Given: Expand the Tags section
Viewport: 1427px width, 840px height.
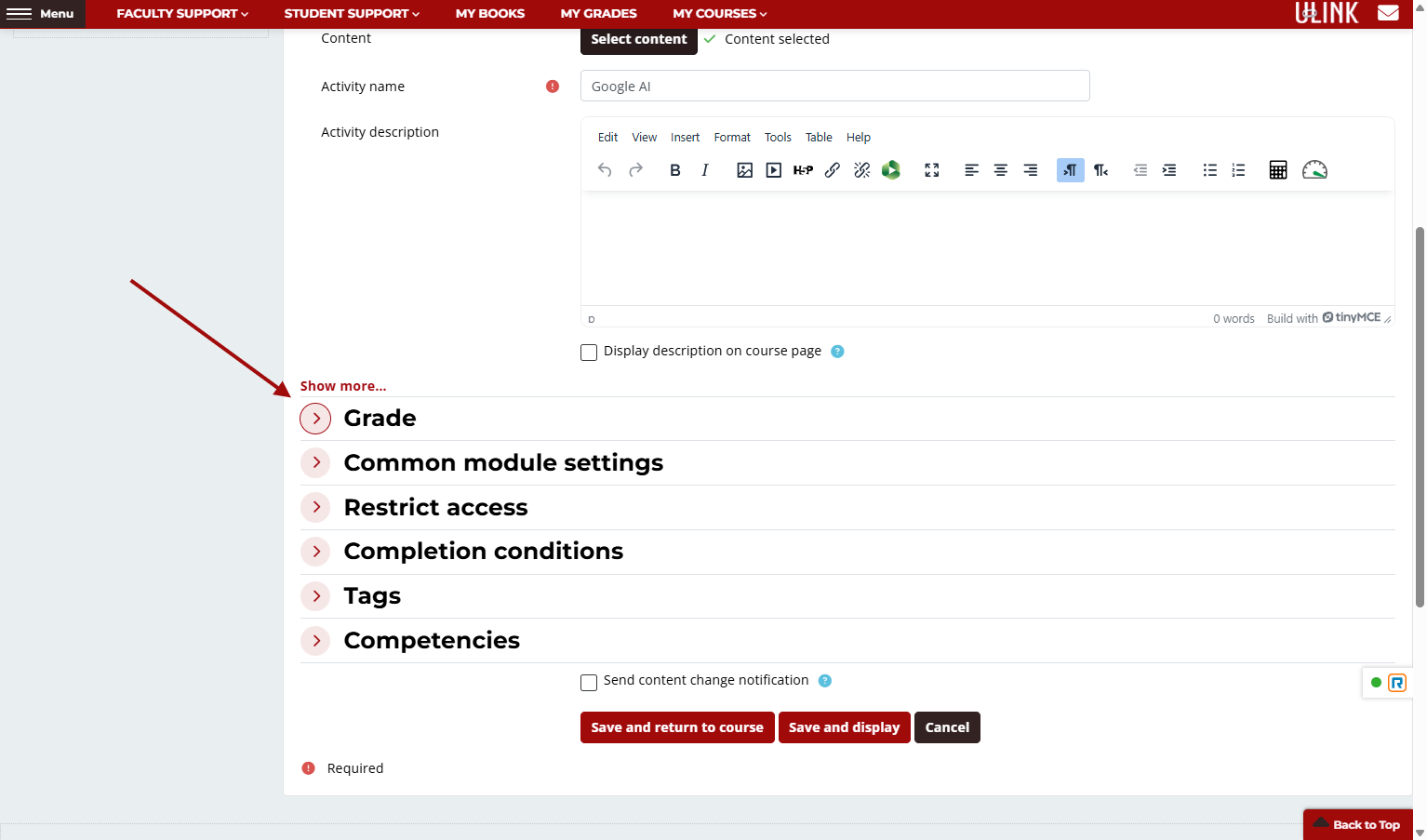Looking at the screenshot, I should click(316, 596).
